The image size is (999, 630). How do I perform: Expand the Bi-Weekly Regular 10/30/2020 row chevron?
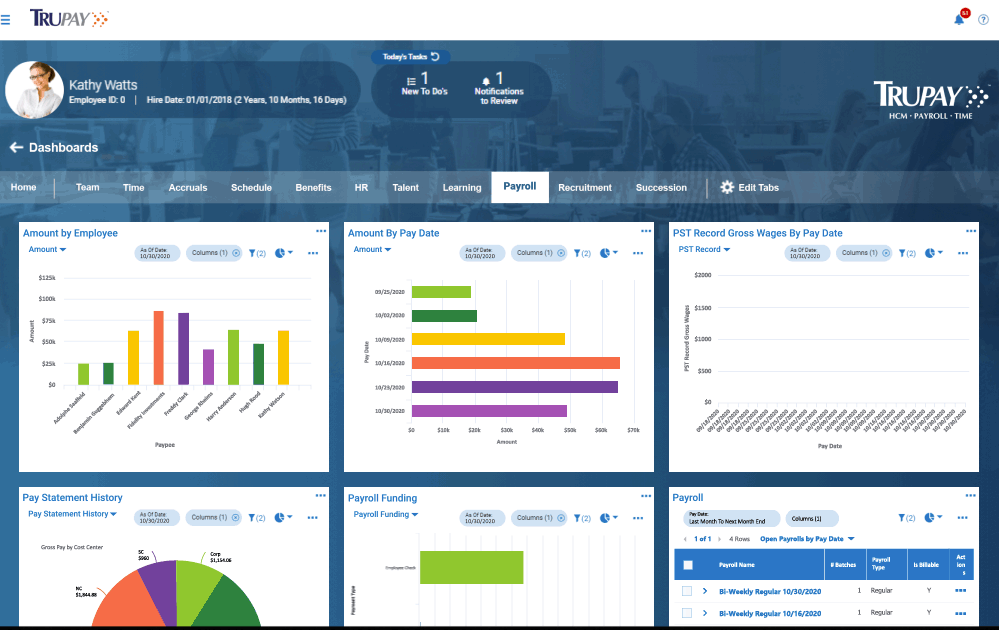[704, 590]
